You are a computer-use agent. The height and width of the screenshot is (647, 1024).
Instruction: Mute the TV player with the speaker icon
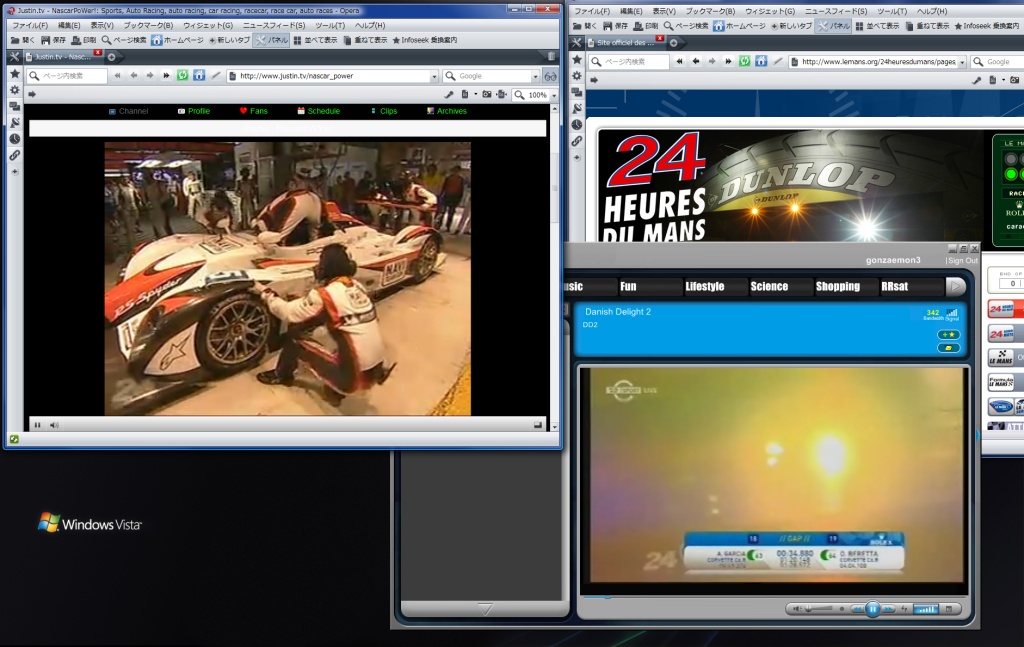[797, 609]
